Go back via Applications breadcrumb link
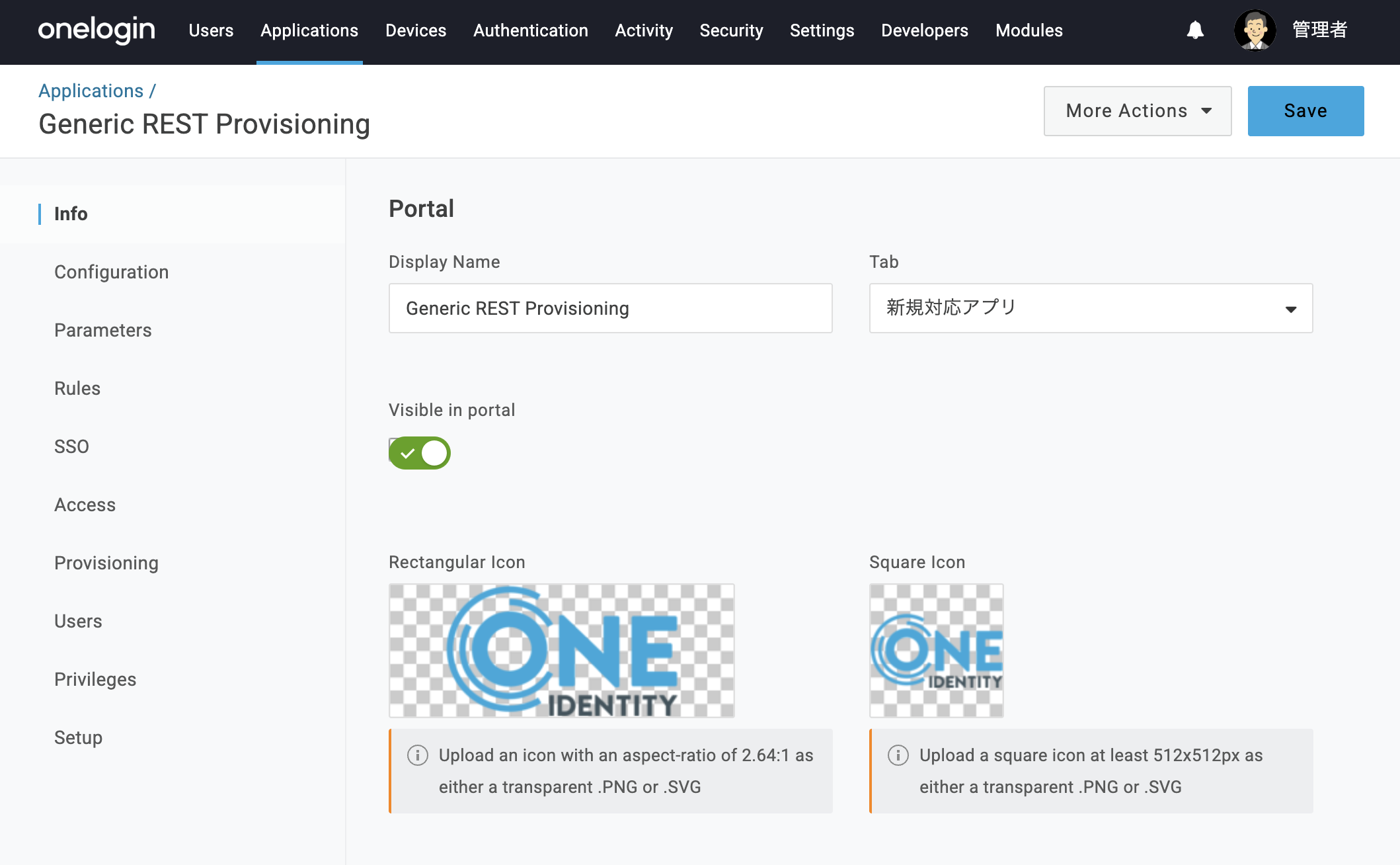 [91, 91]
